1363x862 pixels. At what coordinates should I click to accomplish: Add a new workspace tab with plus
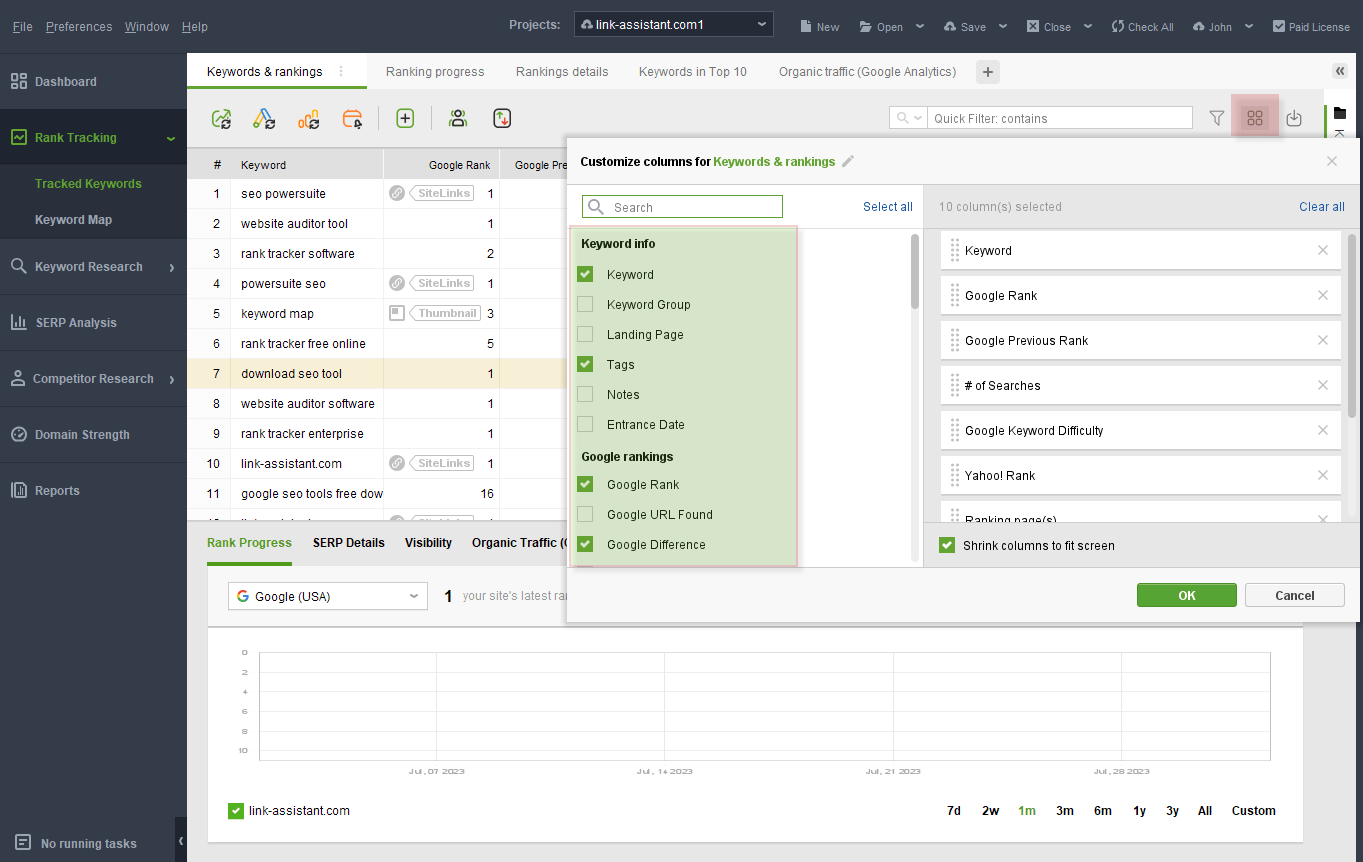987,72
